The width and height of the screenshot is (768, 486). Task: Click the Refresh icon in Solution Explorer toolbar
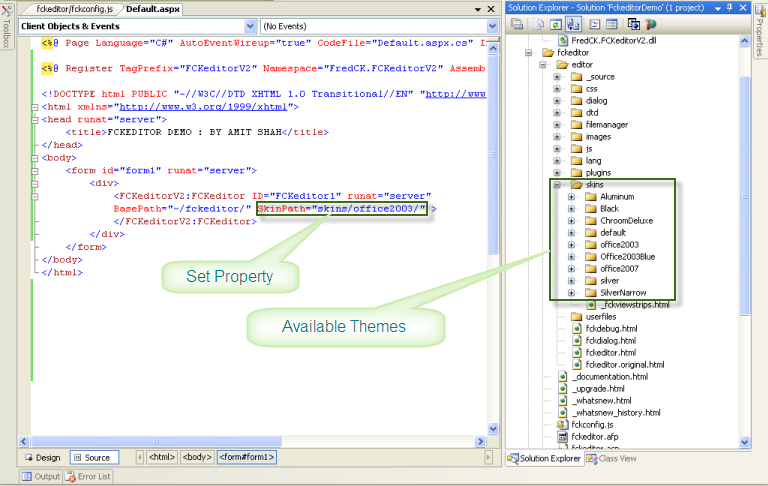tap(555, 24)
